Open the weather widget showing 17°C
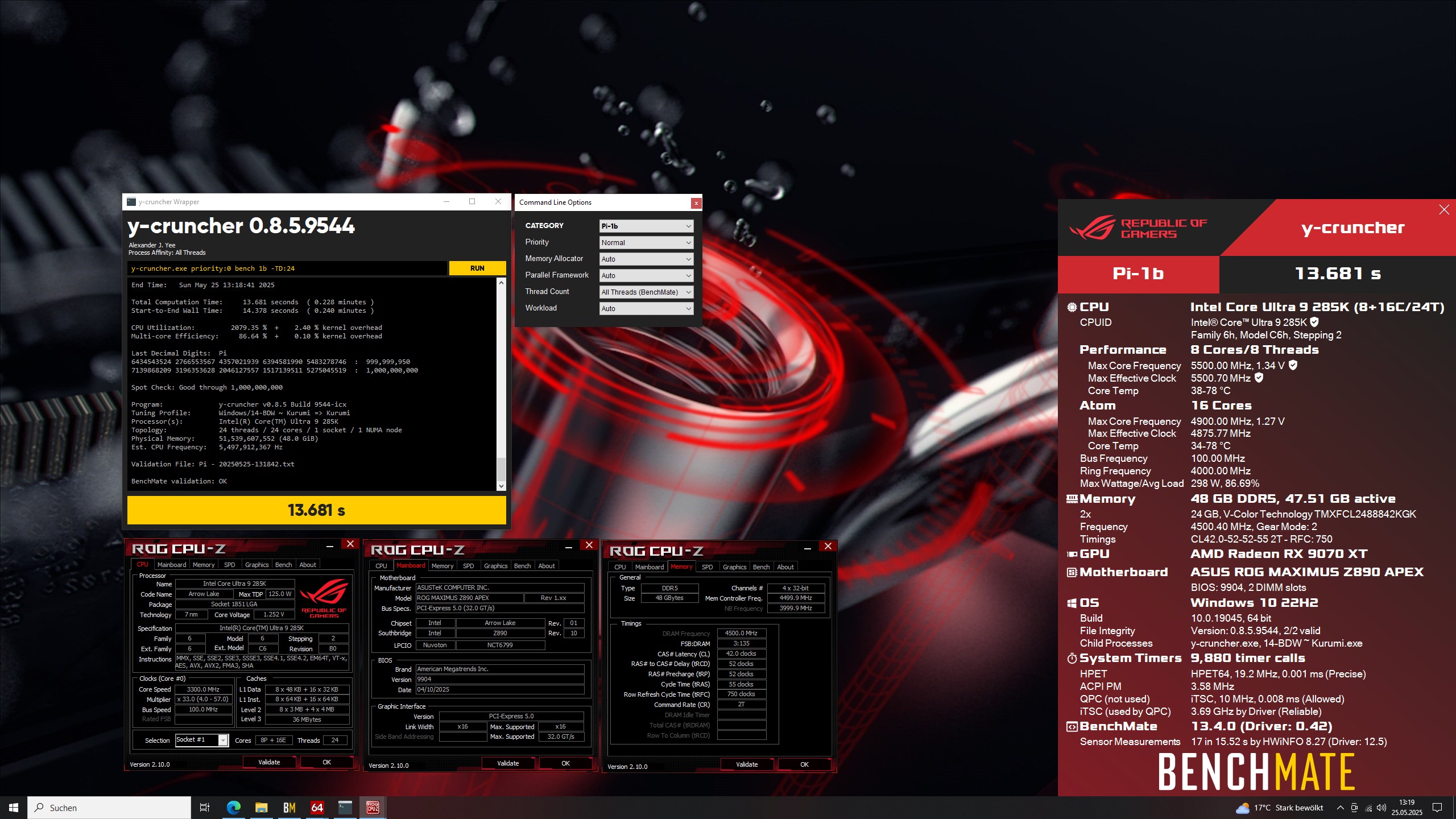 coord(1280,808)
